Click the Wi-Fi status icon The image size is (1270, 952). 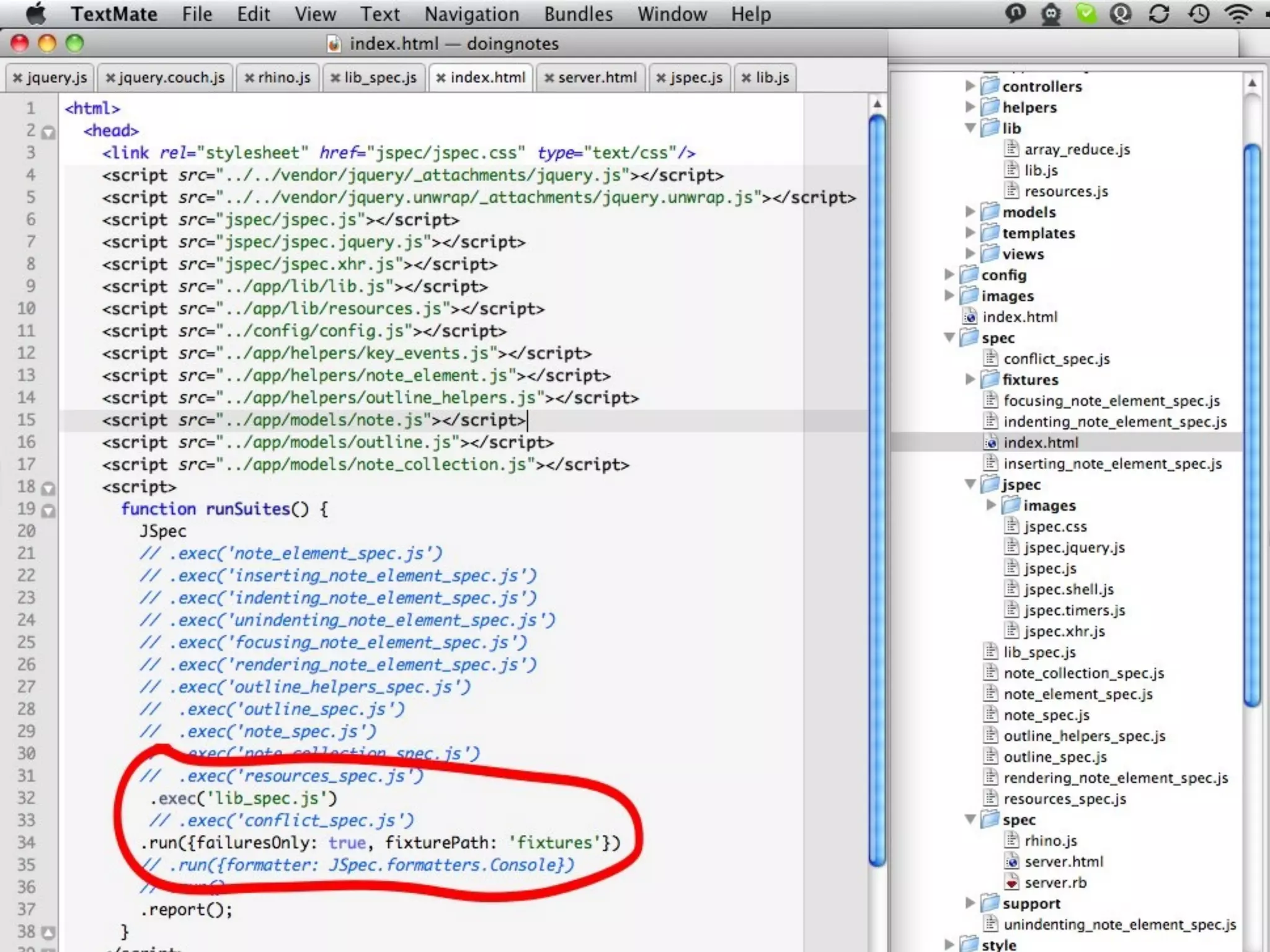click(x=1238, y=14)
